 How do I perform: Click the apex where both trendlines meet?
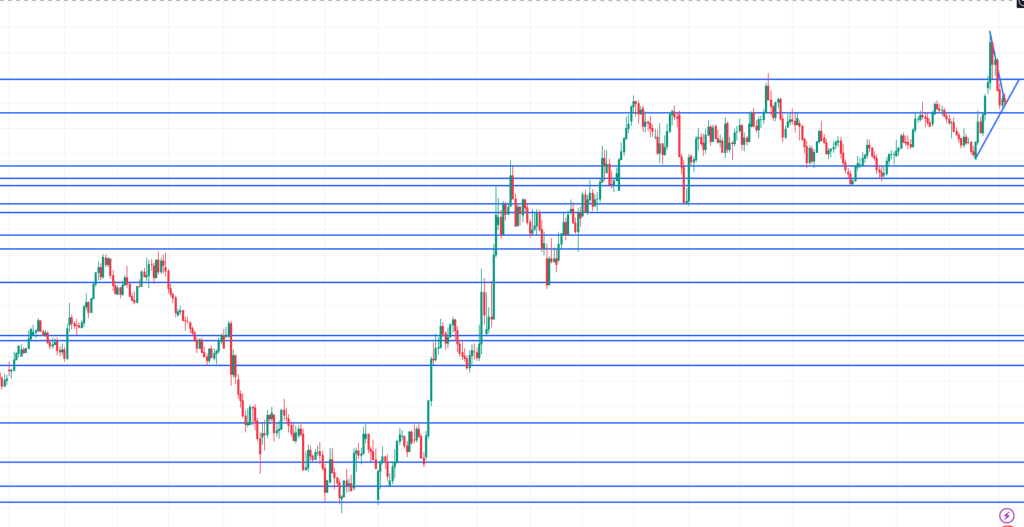(1006, 103)
